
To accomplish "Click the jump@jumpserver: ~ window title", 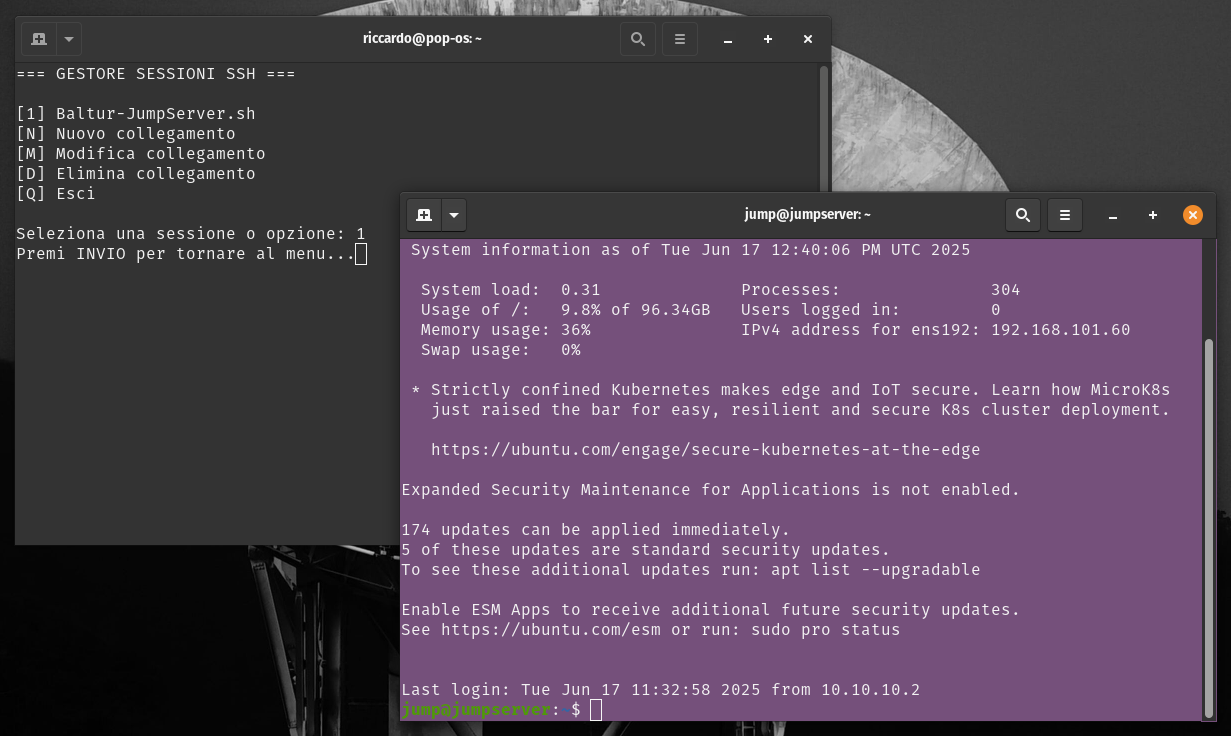I will [808, 215].
